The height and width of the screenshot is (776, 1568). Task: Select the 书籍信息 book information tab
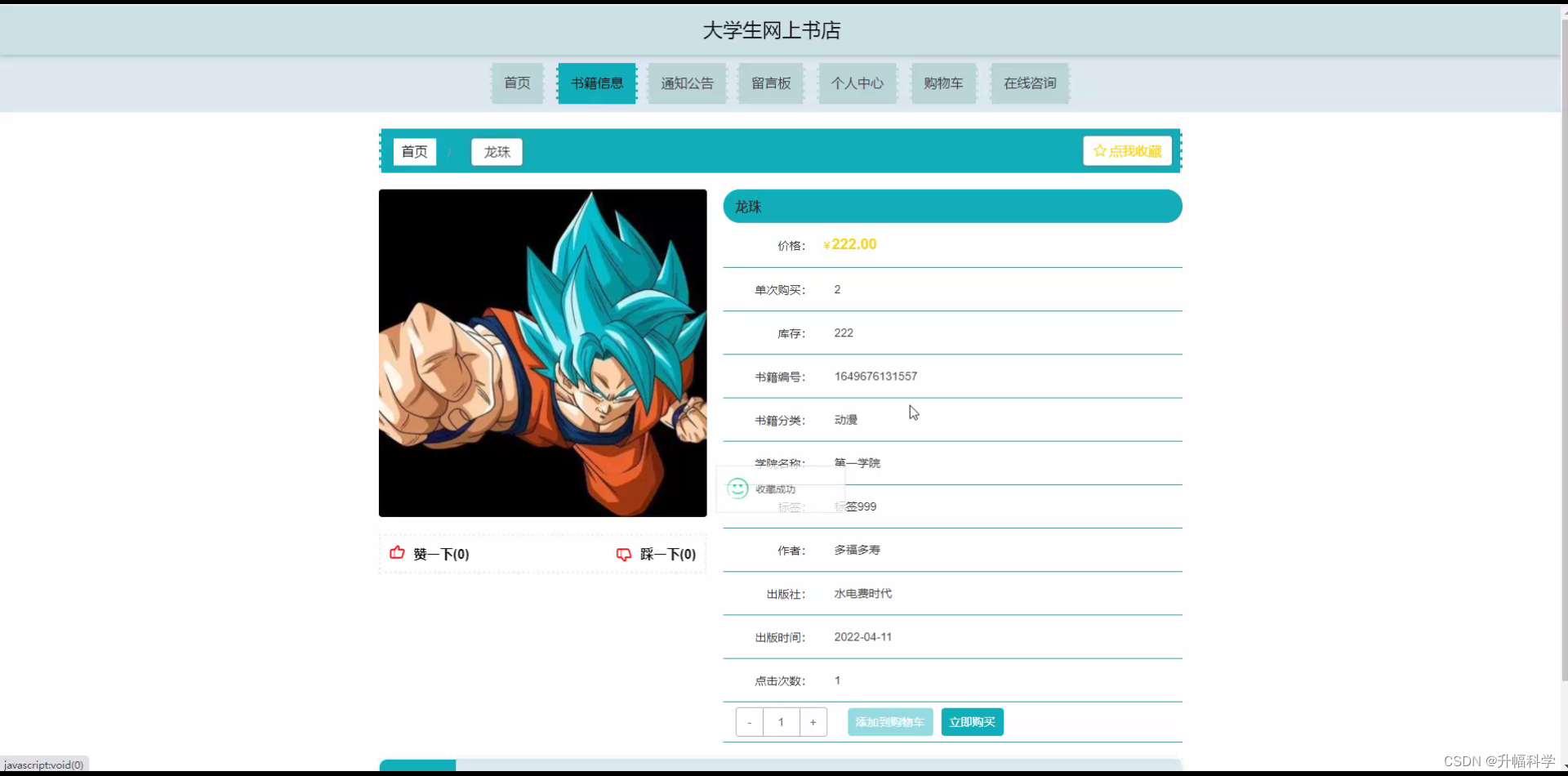[x=596, y=83]
